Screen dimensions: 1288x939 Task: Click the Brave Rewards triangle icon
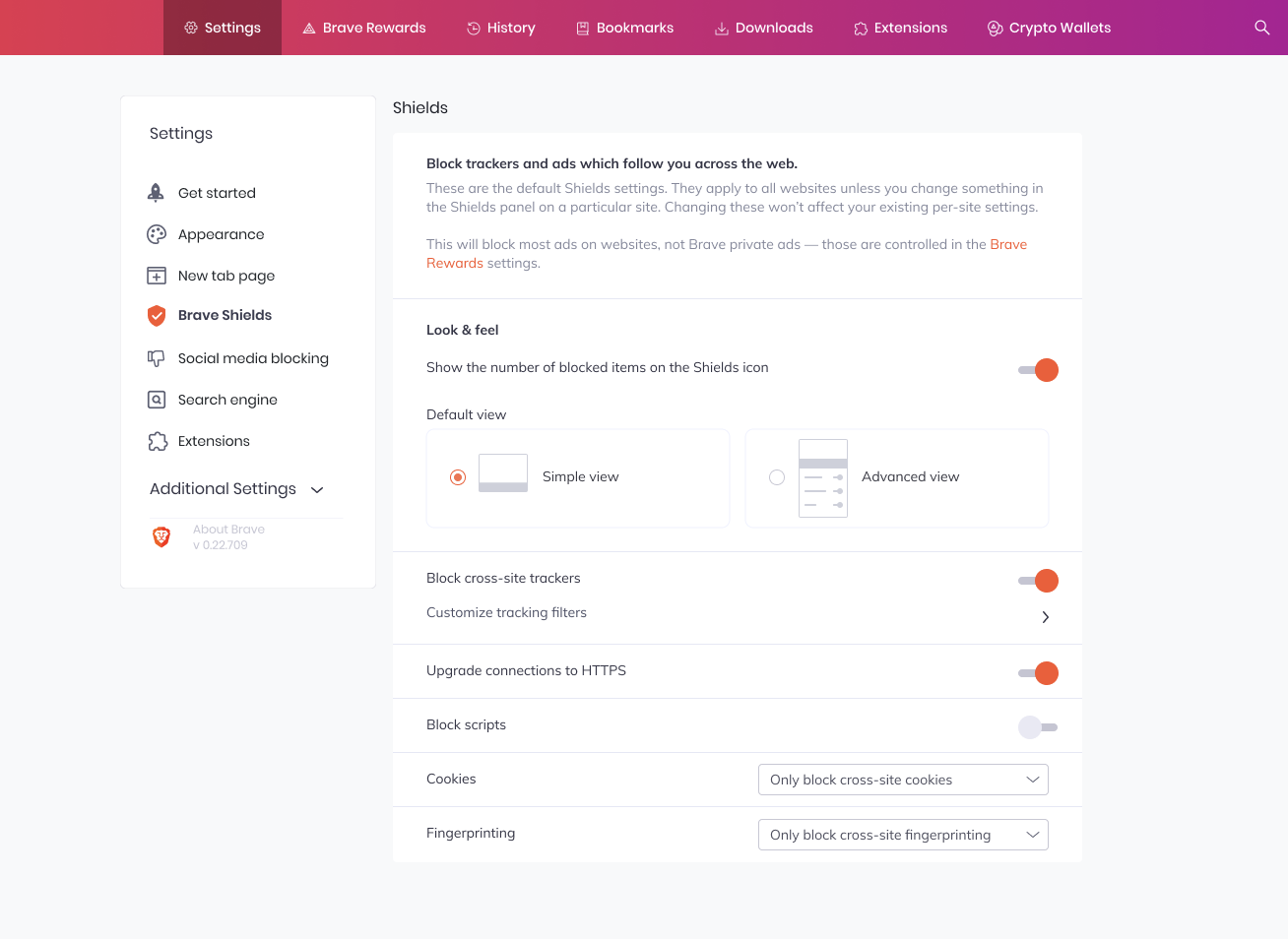tap(309, 29)
